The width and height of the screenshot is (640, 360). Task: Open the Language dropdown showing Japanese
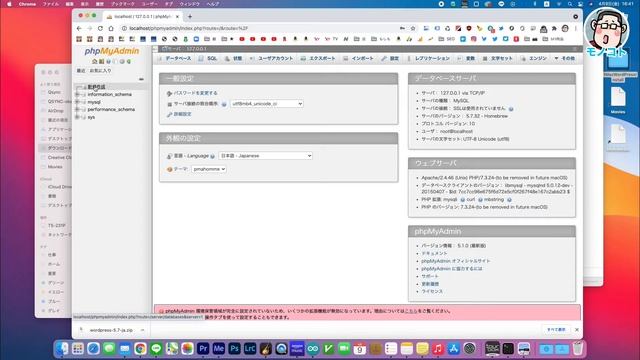tap(265, 156)
